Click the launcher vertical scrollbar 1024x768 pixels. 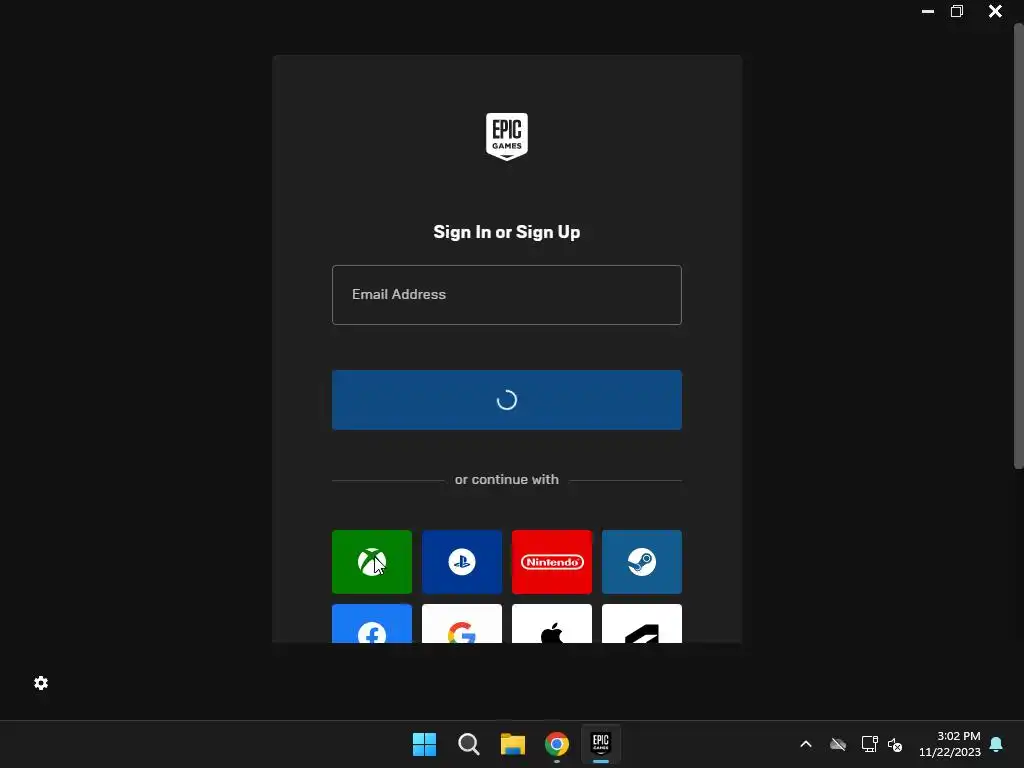point(1018,246)
